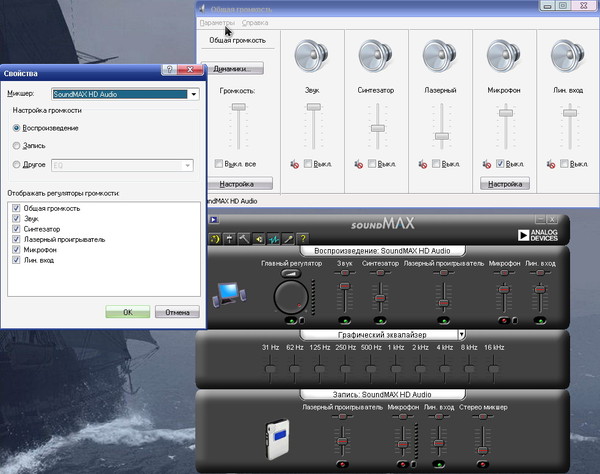The height and width of the screenshot is (474, 600).
Task: Uncheck Лазерный проигрыватель in the regulators list
Action: tap(16, 239)
